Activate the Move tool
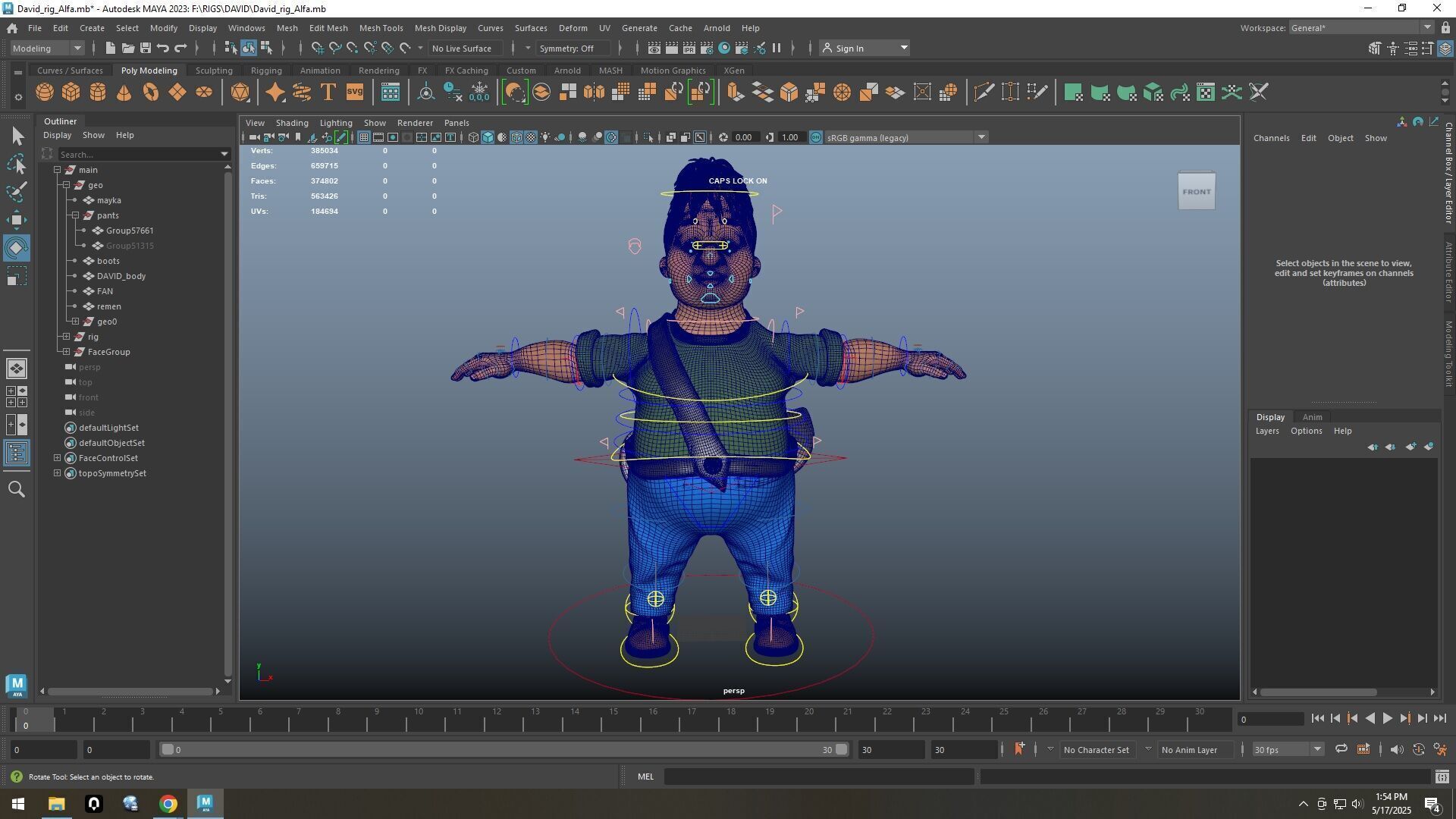The width and height of the screenshot is (1456, 819). [17, 220]
